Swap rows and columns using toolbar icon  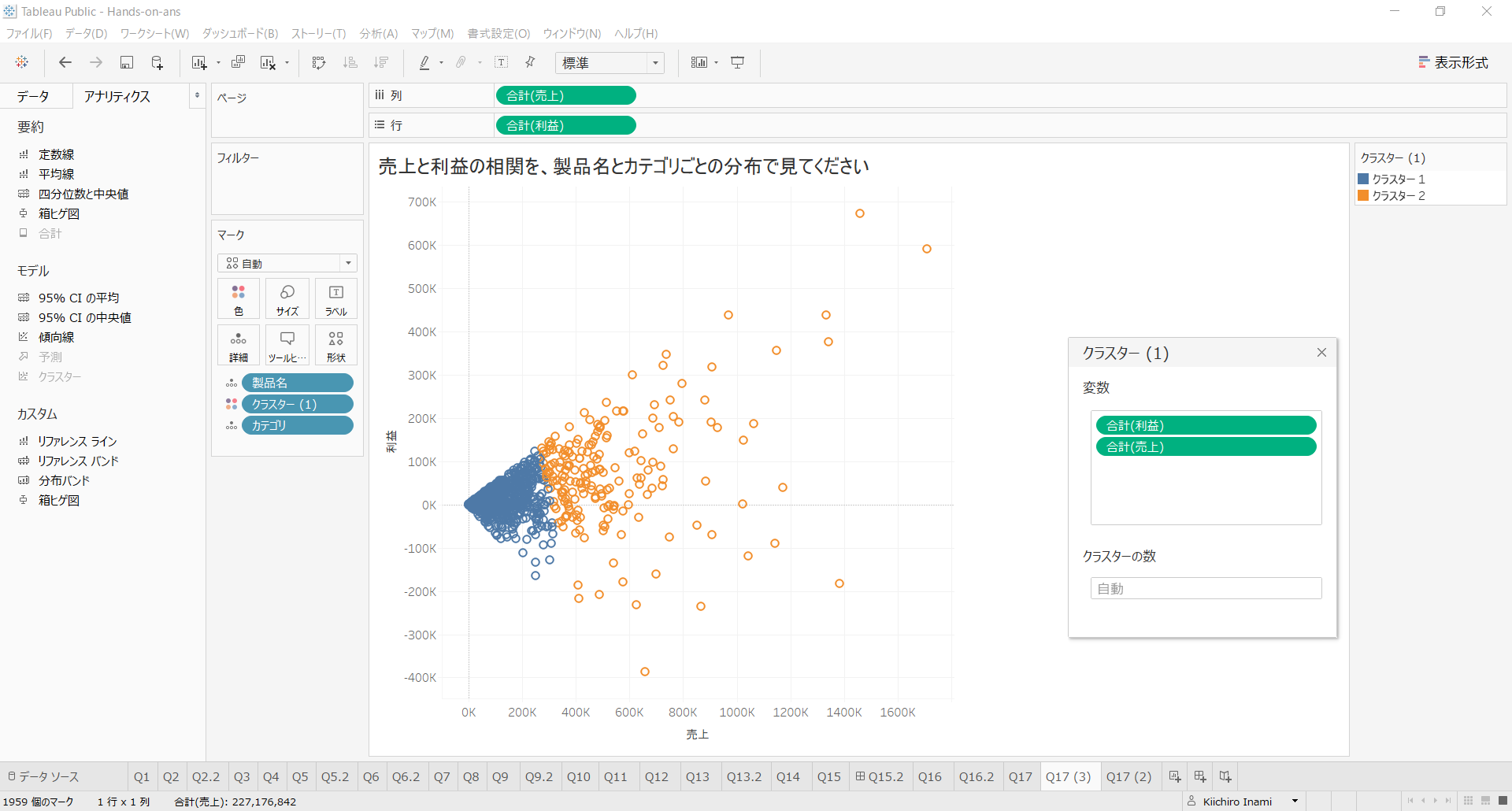[319, 62]
